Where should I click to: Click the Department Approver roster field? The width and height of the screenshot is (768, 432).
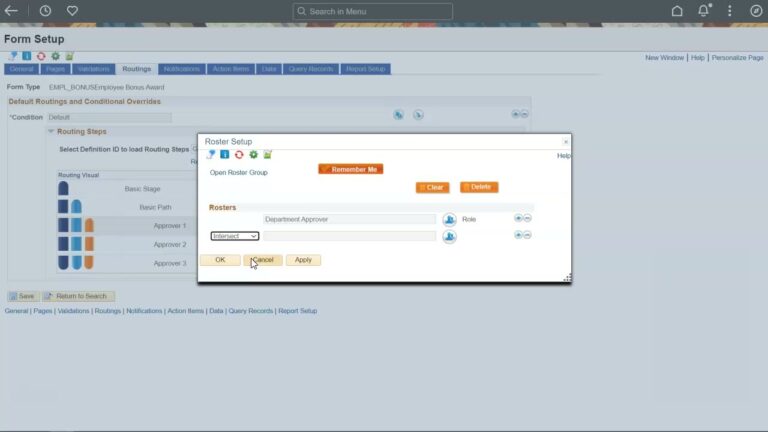click(349, 219)
